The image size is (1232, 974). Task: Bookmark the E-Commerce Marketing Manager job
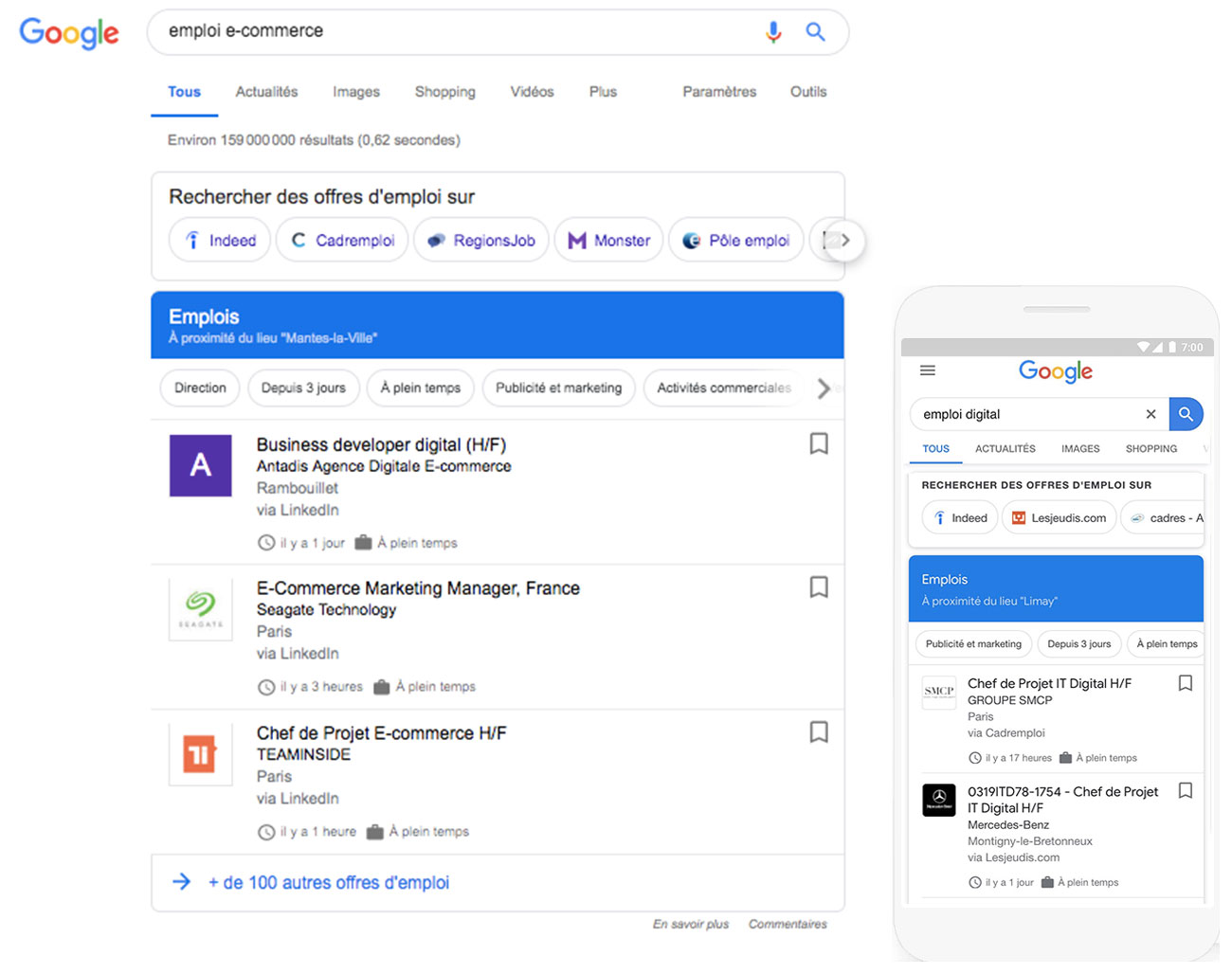819,587
